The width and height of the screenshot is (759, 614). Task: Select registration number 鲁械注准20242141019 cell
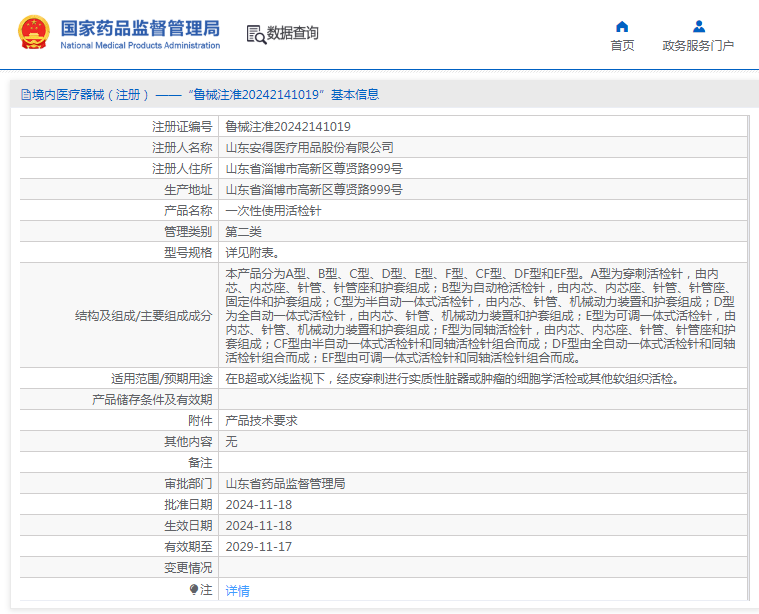click(288, 127)
